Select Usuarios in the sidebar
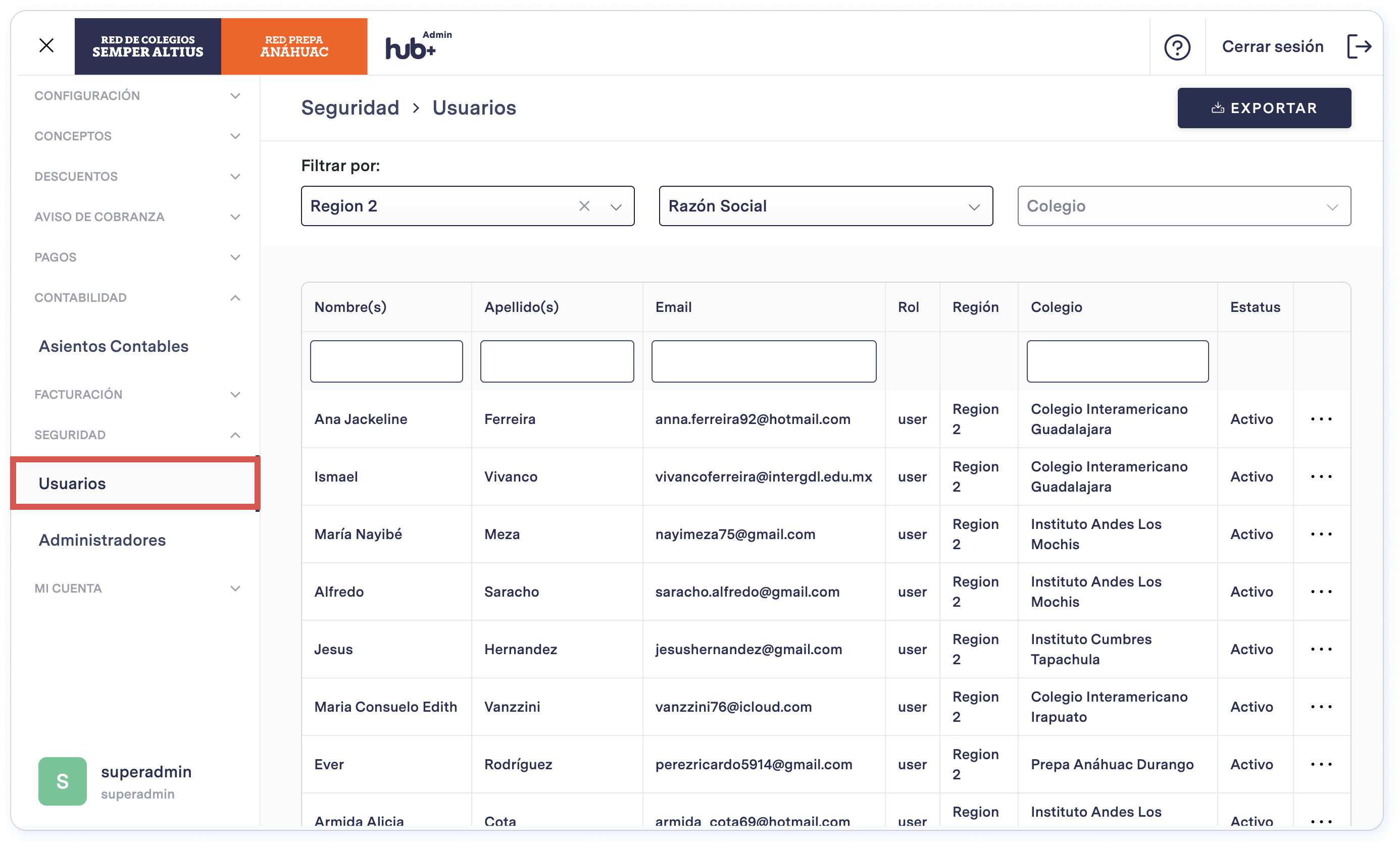 [x=135, y=483]
